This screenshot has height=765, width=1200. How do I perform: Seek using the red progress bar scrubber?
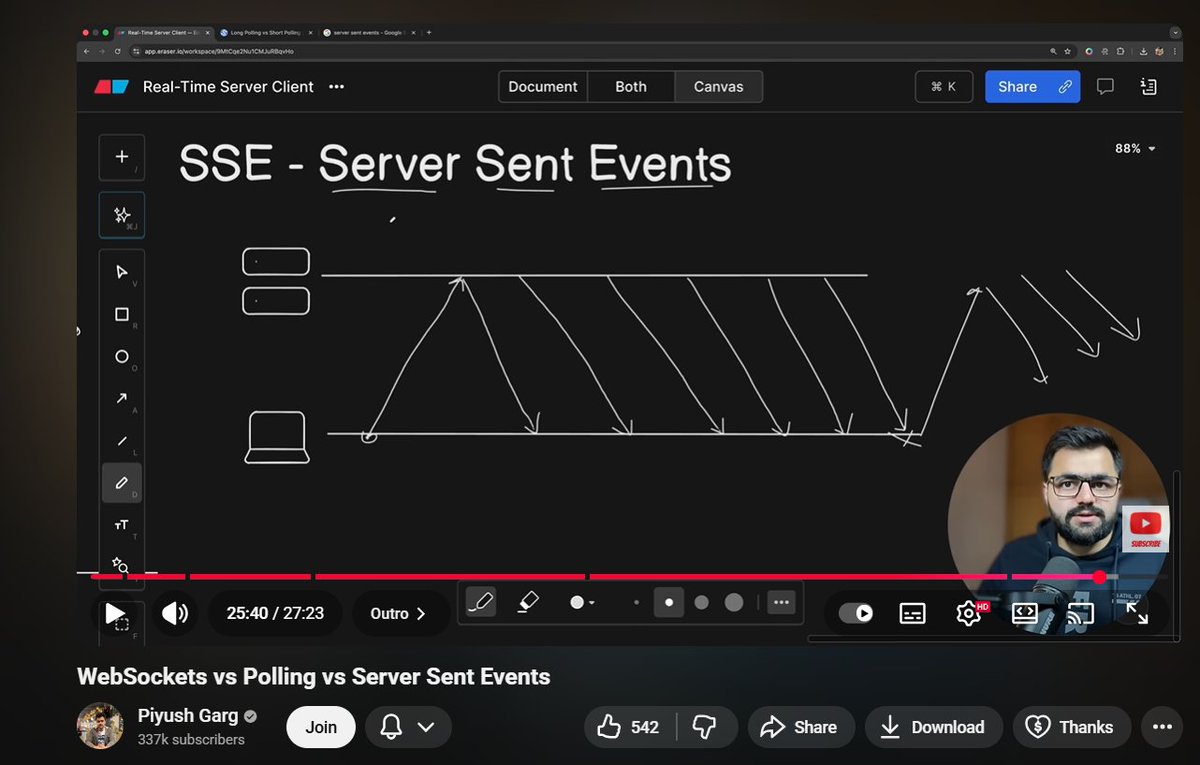[1099, 577]
